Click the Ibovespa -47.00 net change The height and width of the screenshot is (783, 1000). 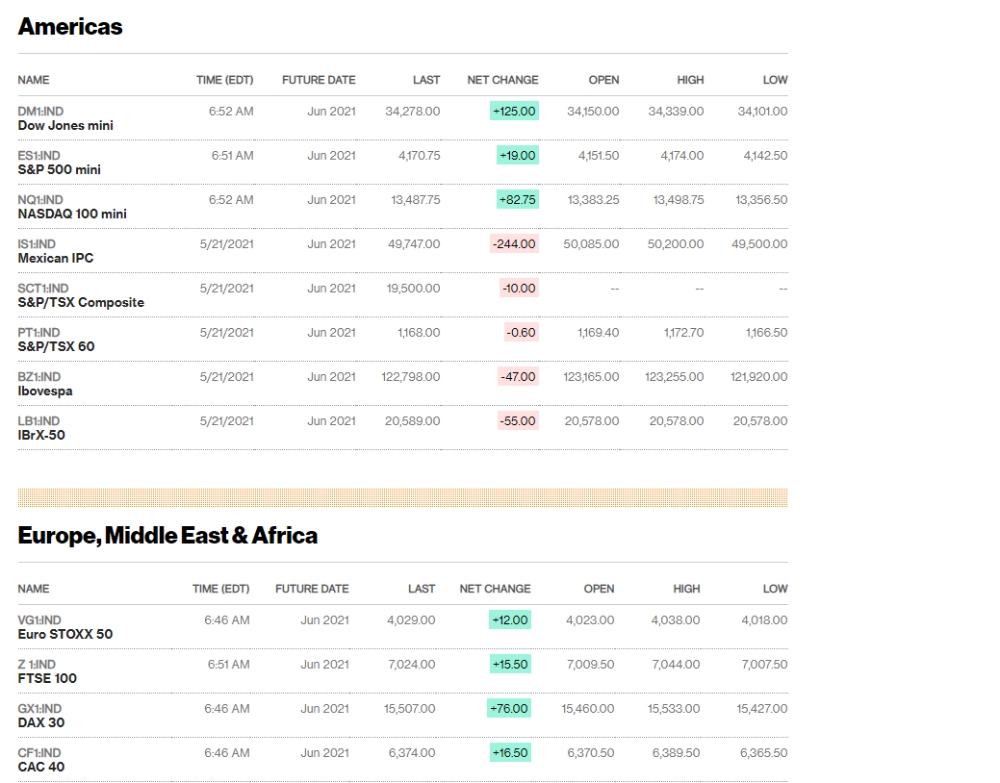[x=518, y=376]
